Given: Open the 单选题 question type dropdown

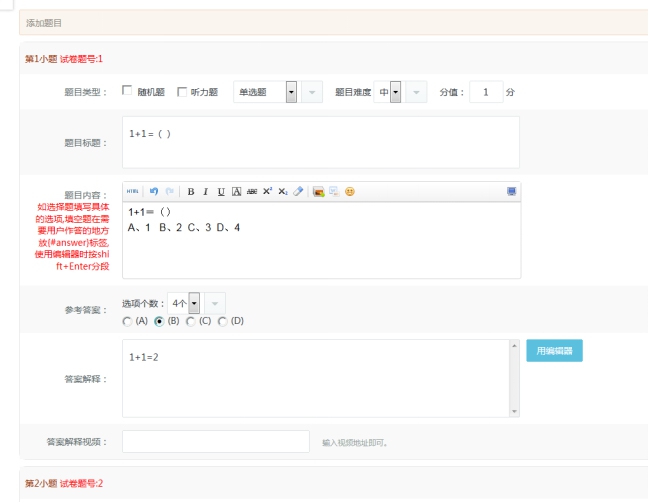Looking at the screenshot, I should point(291,92).
